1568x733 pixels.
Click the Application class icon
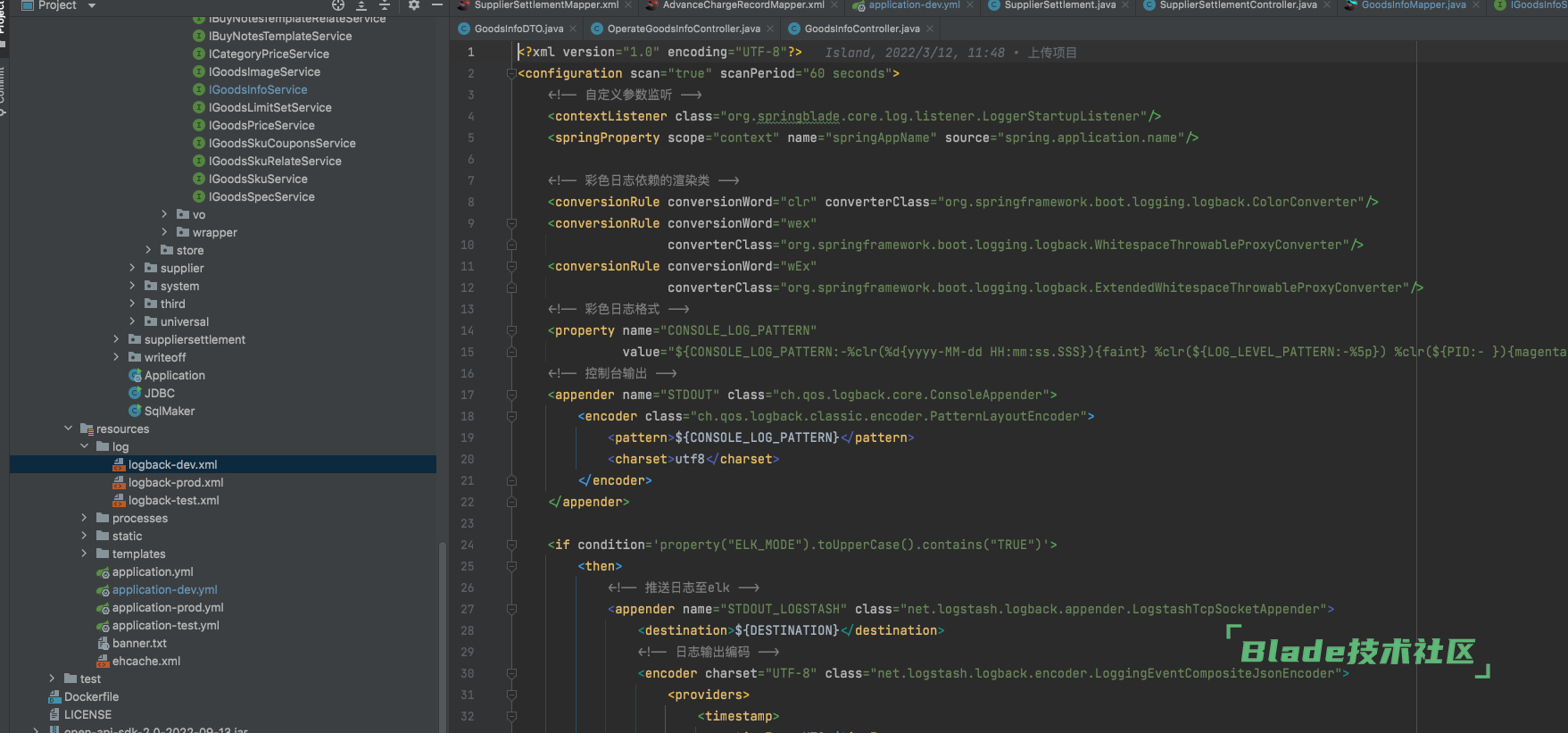[135, 375]
